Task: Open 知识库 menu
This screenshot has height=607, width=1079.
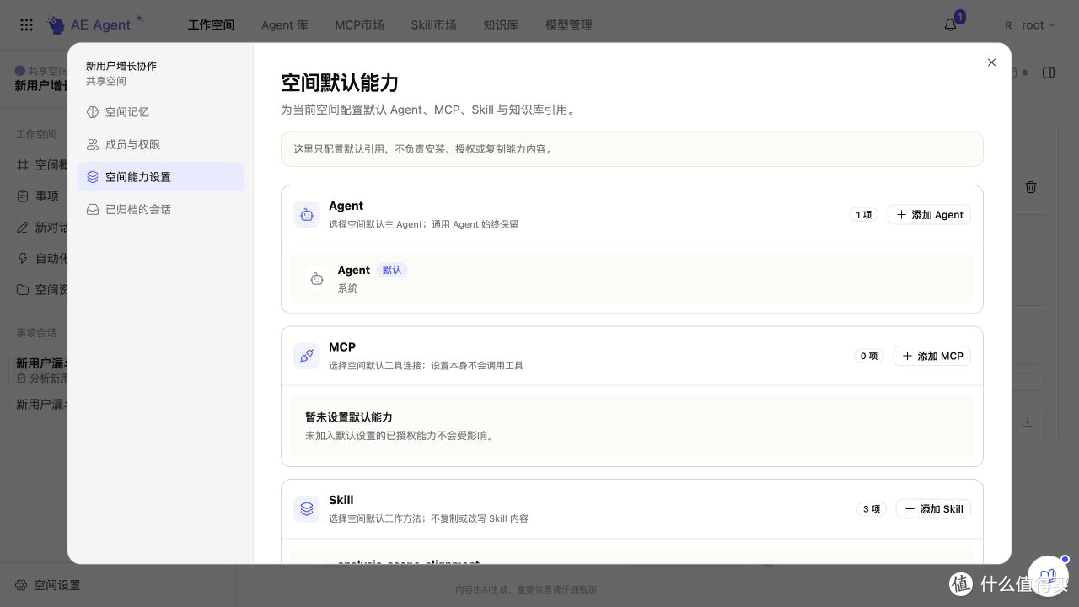Action: [x=501, y=25]
